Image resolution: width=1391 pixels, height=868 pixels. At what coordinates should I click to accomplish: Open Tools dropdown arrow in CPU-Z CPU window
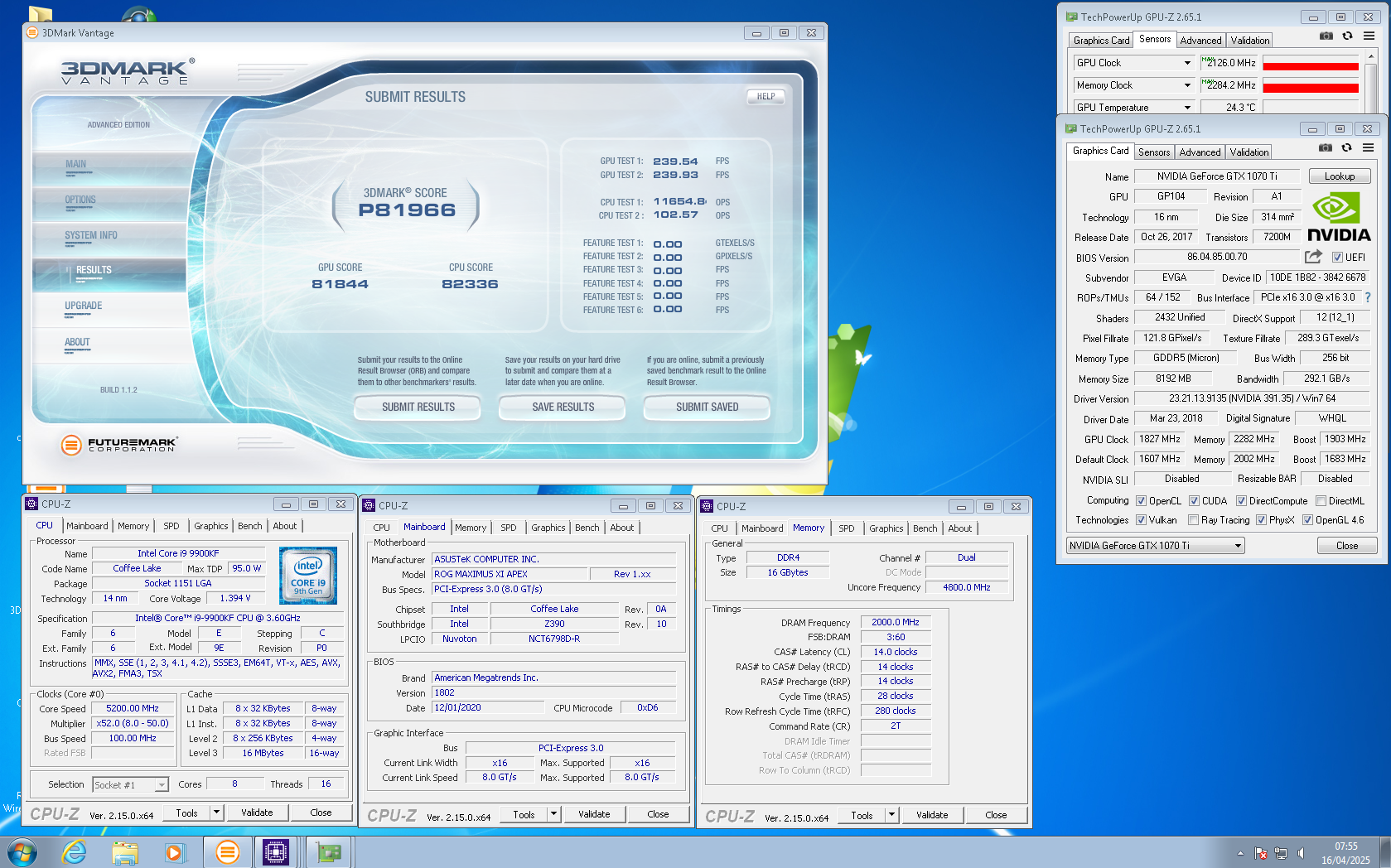click(x=217, y=813)
